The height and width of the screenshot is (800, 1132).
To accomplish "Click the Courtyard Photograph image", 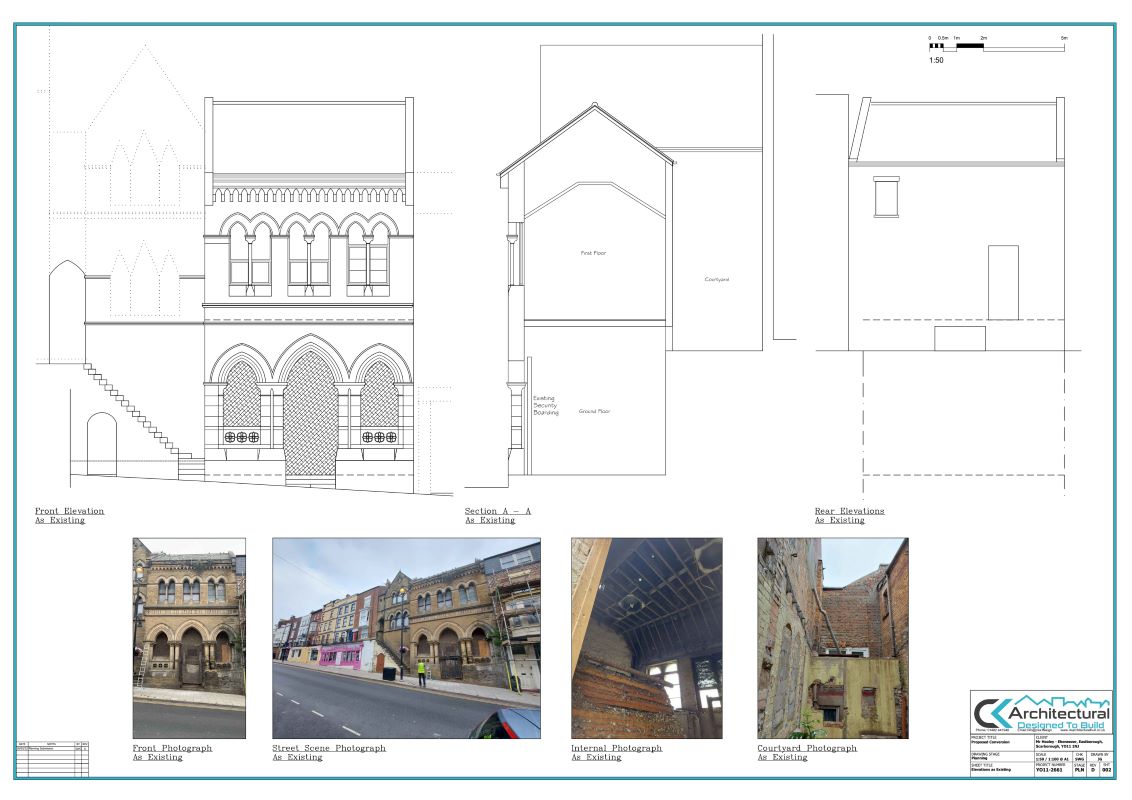I will 832,637.
